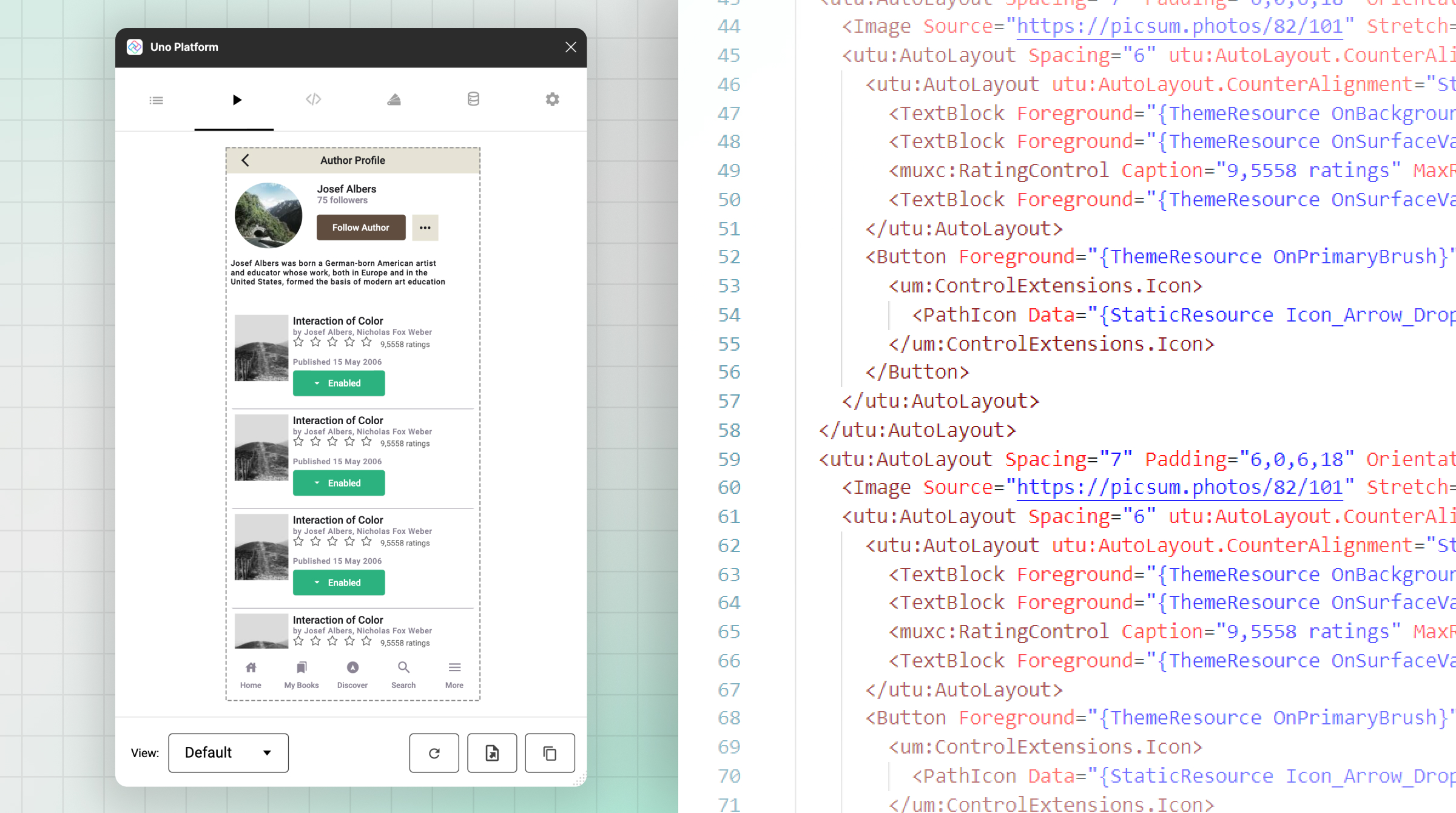Expand the third Enabled dropdown button
The height and width of the screenshot is (813, 1456).
tap(339, 582)
